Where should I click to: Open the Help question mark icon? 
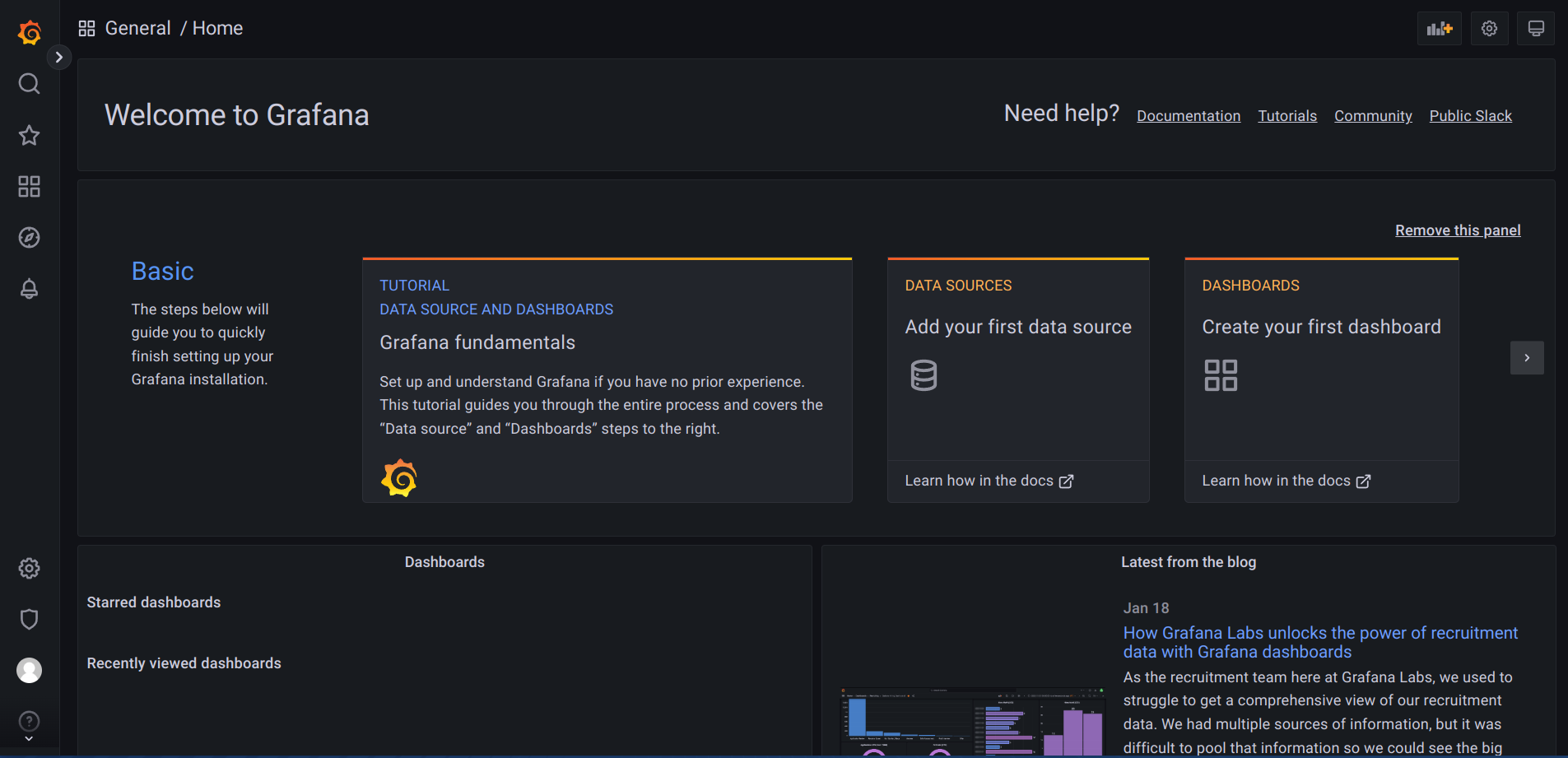[x=29, y=721]
